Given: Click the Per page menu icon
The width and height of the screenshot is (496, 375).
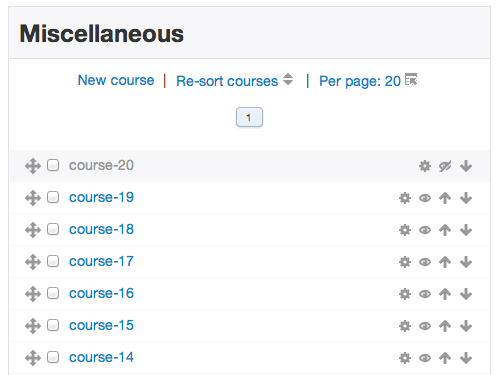Looking at the screenshot, I should click(411, 79).
